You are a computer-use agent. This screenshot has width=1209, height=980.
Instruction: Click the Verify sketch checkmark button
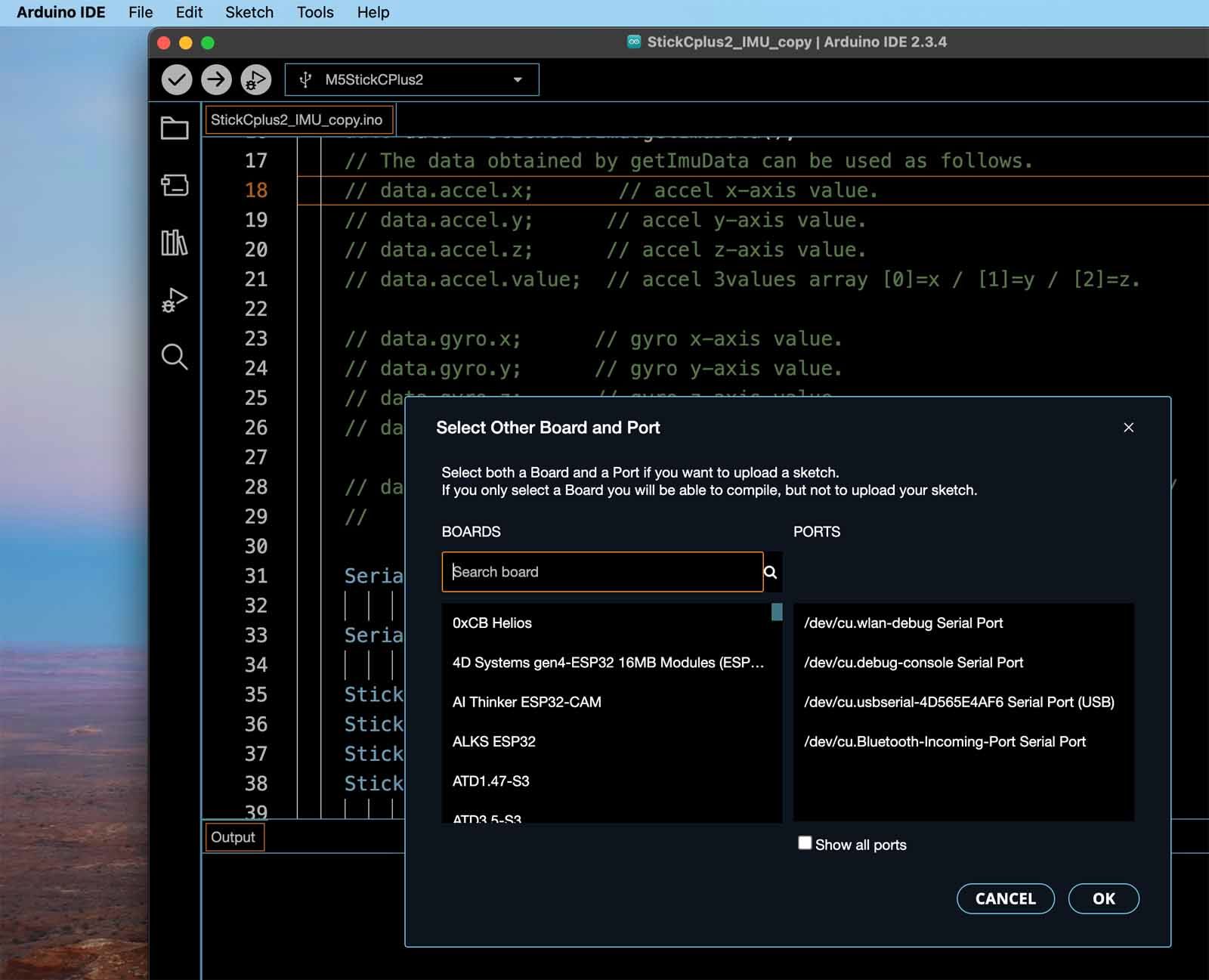tap(177, 79)
